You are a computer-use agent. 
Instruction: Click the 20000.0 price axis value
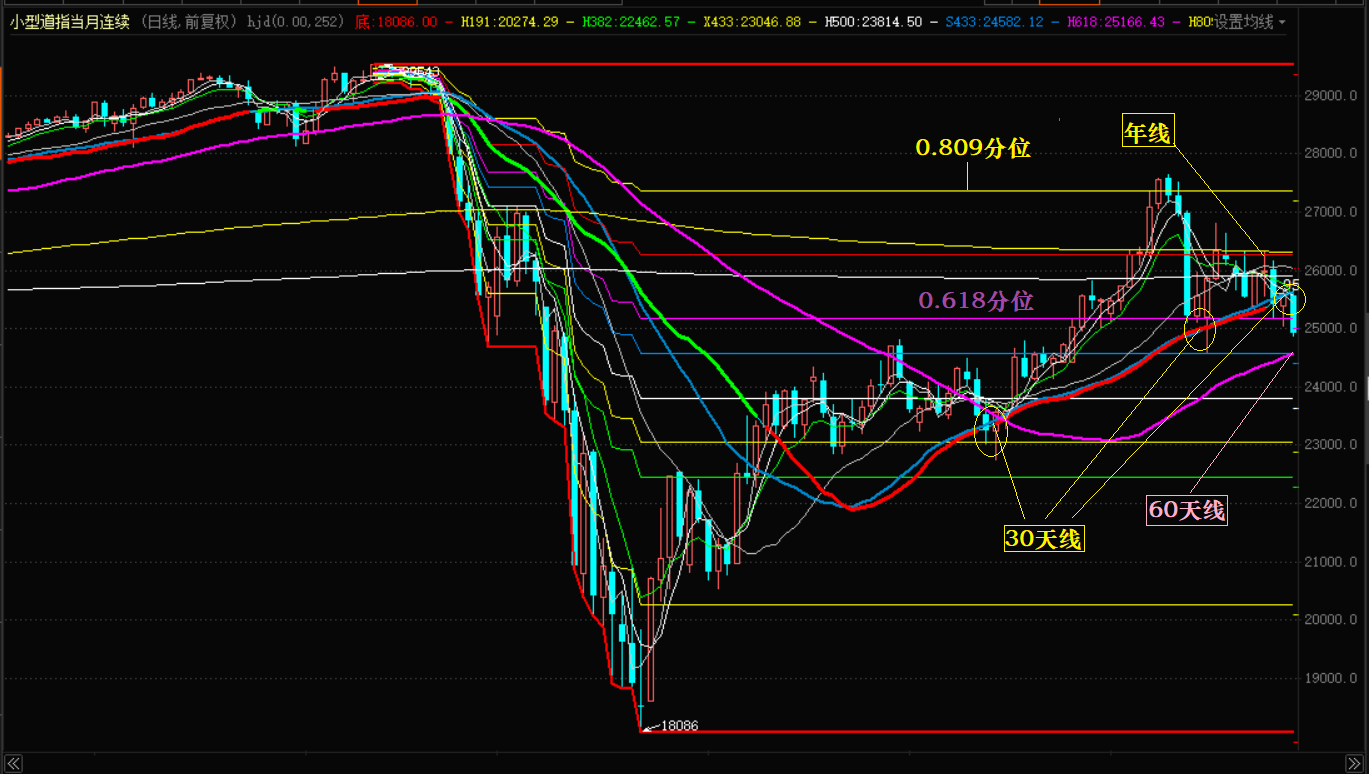pos(1331,620)
